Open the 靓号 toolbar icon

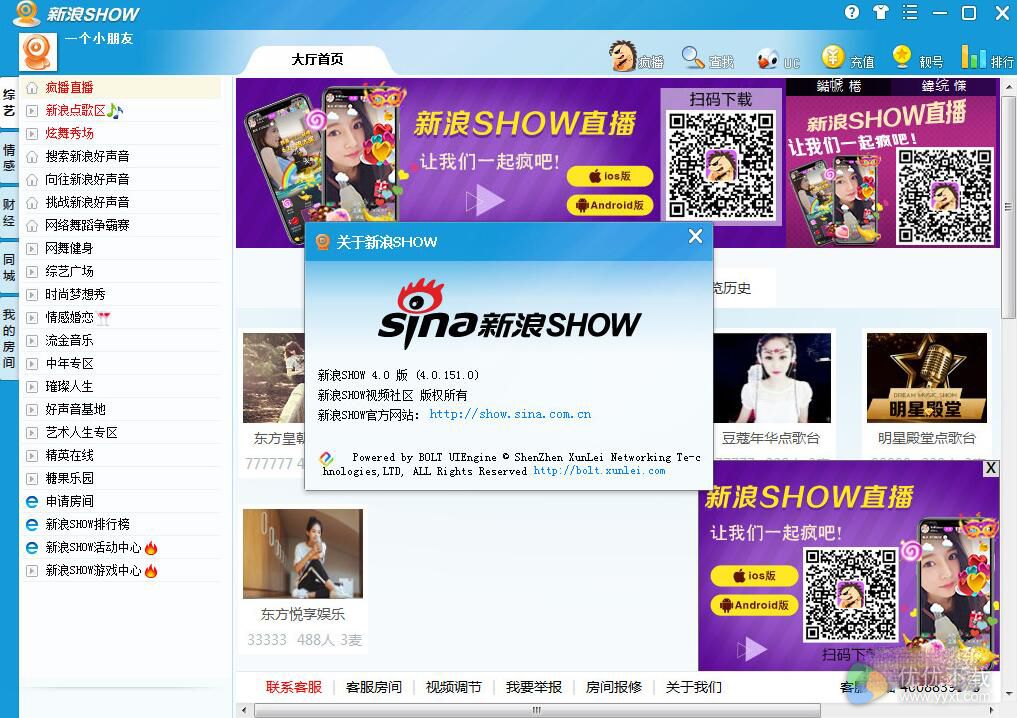click(917, 58)
